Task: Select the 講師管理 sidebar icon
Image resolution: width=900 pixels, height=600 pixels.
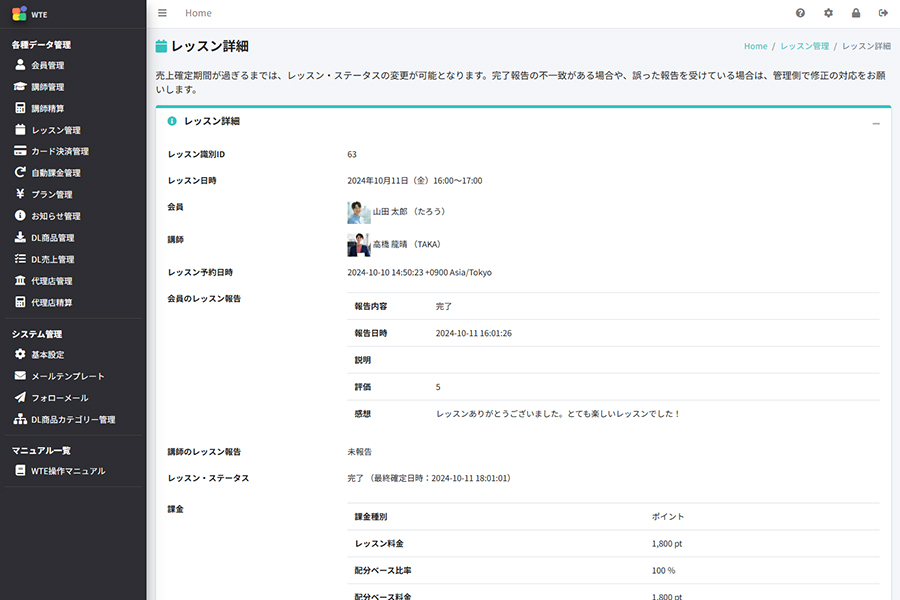Action: pyautogui.click(x=45, y=86)
